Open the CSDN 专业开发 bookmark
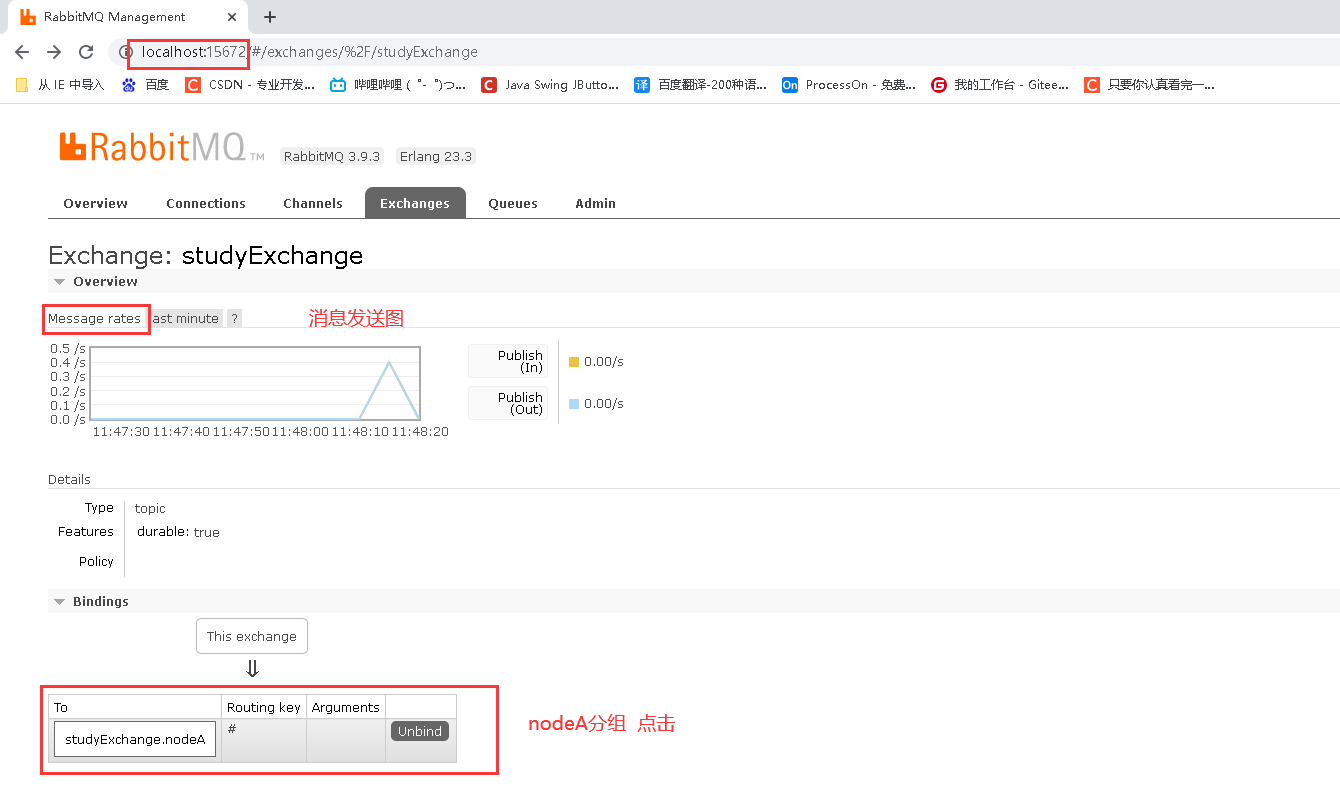This screenshot has width=1340, height=787. pos(250,85)
